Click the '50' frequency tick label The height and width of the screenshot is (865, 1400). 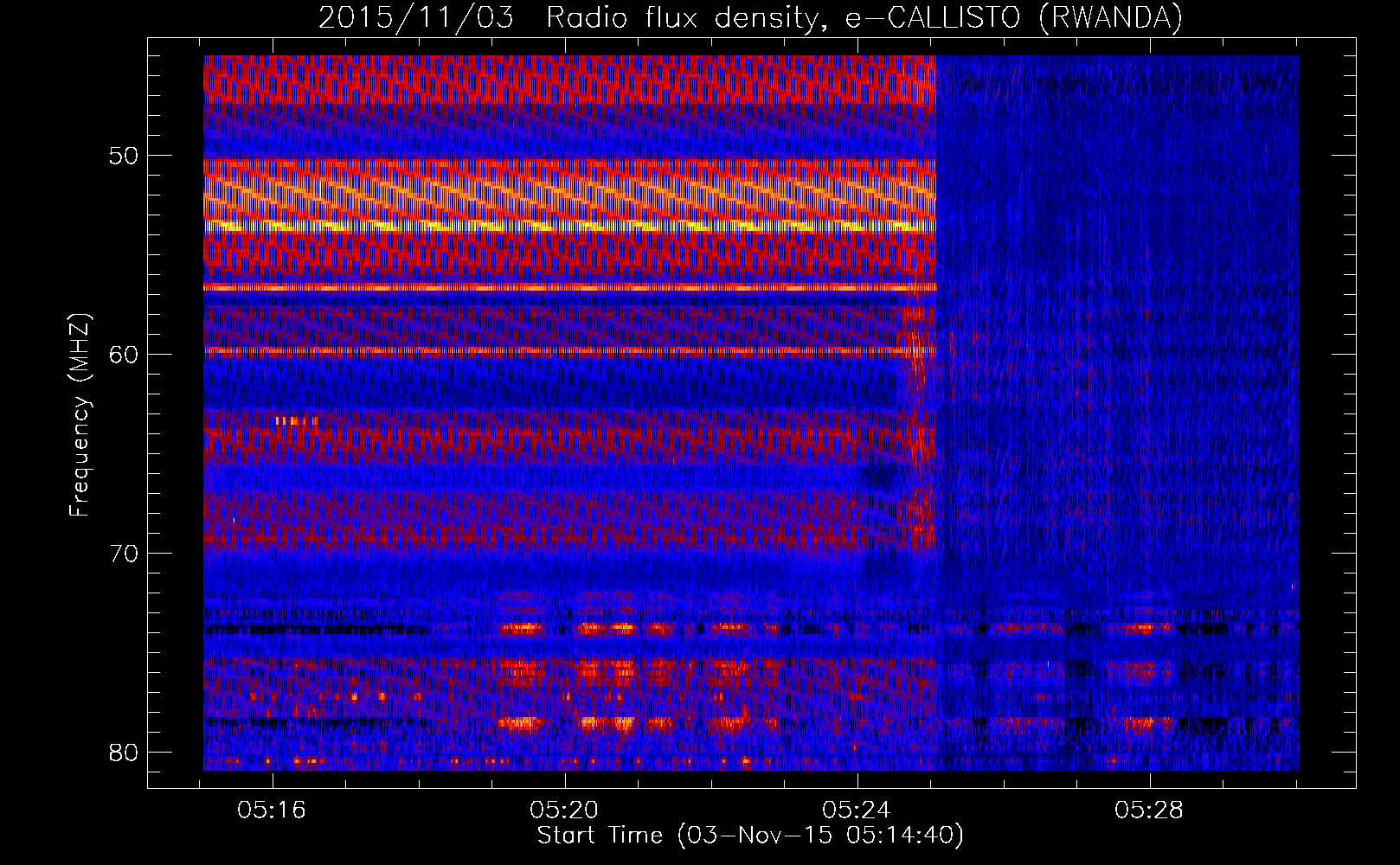(x=125, y=156)
